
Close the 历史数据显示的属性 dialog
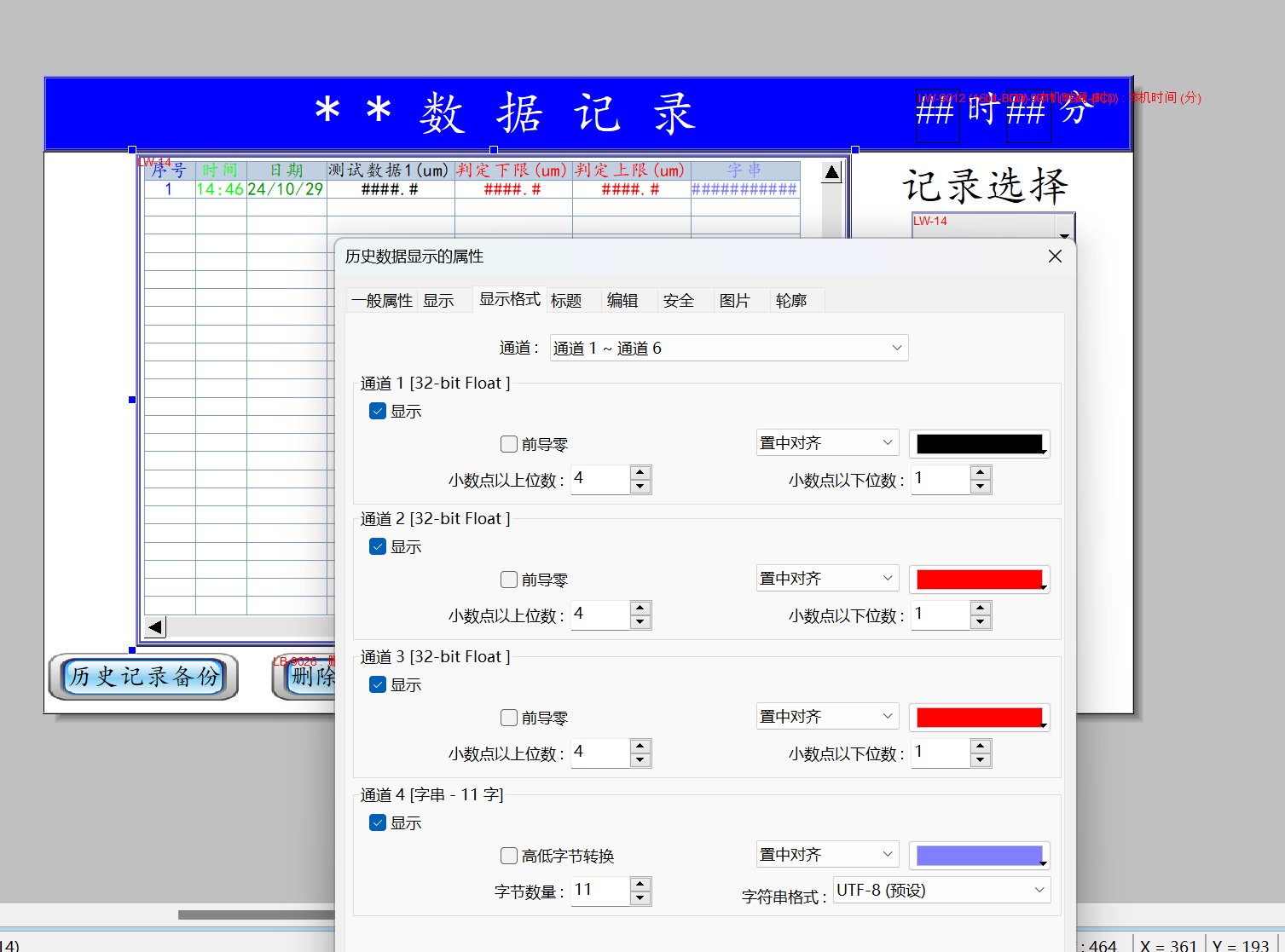click(1055, 257)
